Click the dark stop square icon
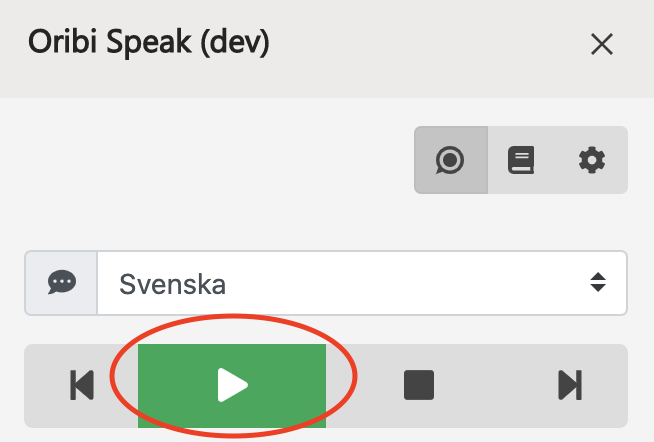 tap(419, 385)
